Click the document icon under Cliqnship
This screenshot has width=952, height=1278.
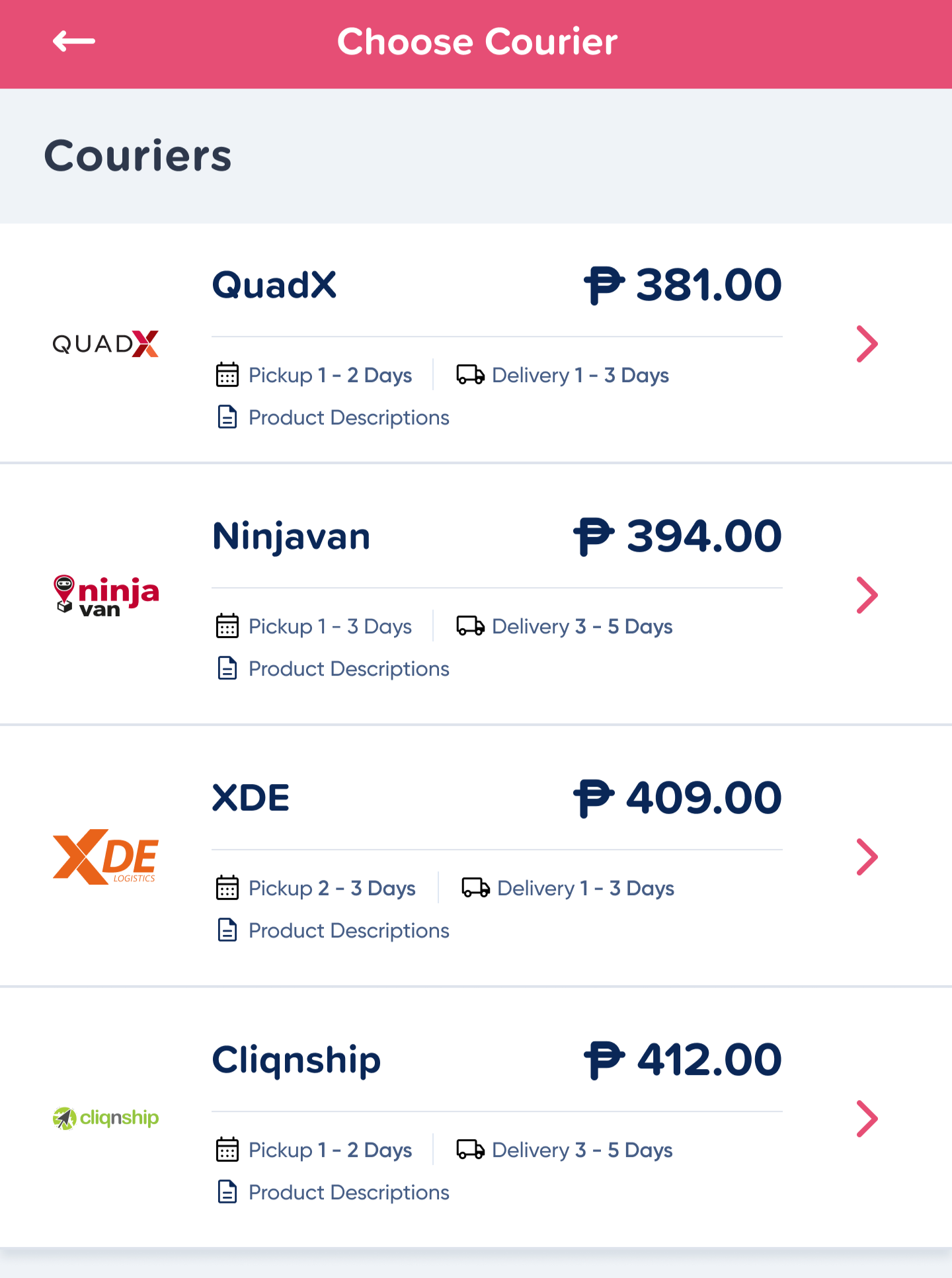click(227, 1192)
